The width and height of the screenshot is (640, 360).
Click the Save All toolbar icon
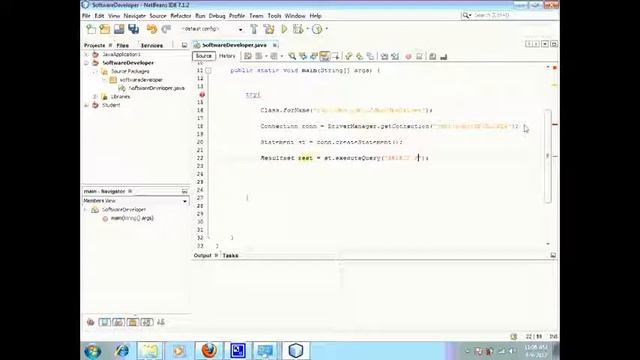click(133, 29)
